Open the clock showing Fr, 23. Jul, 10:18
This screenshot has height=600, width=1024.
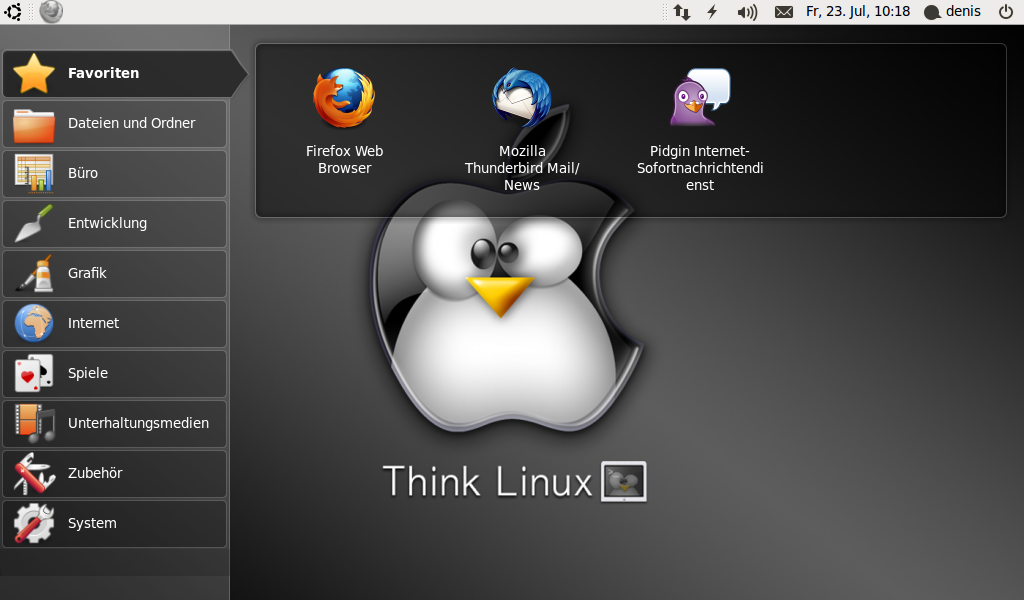(857, 12)
